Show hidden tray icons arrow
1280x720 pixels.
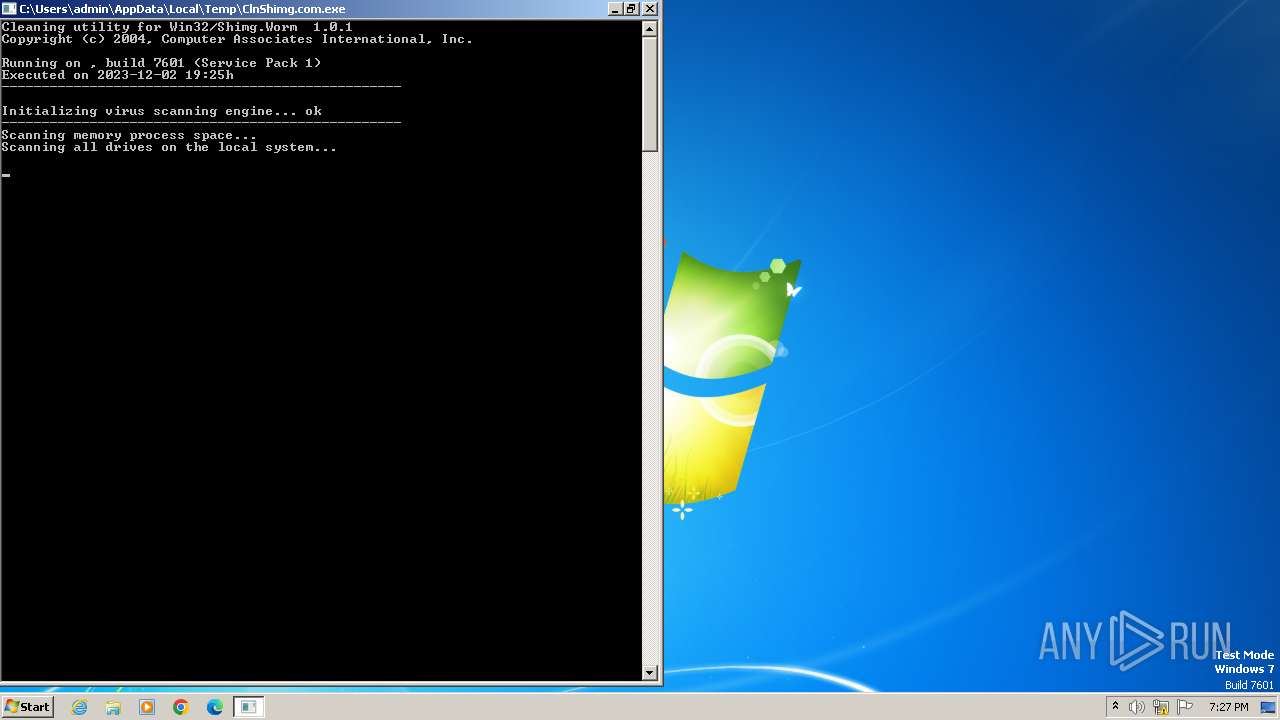(1115, 707)
